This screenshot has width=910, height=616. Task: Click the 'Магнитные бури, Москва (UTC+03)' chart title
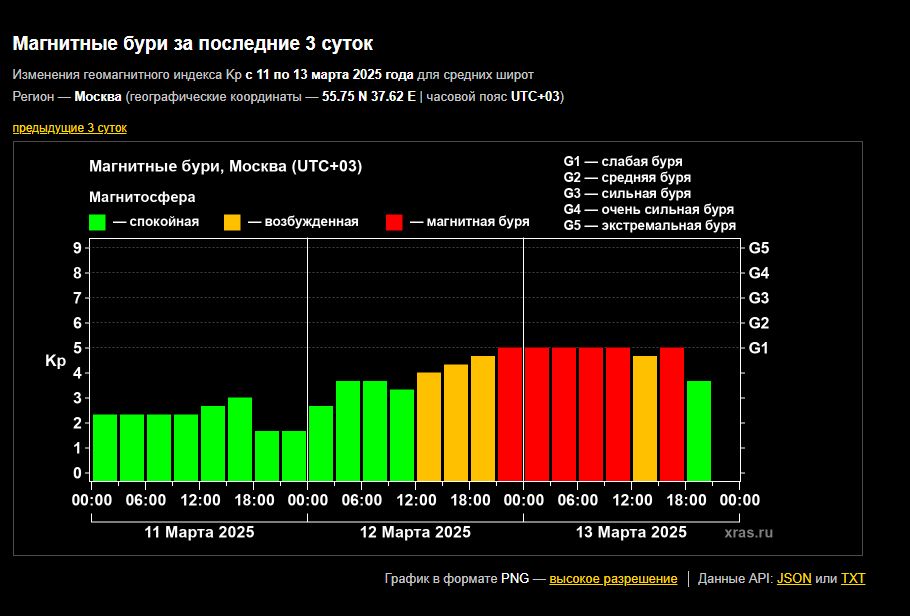click(x=225, y=166)
